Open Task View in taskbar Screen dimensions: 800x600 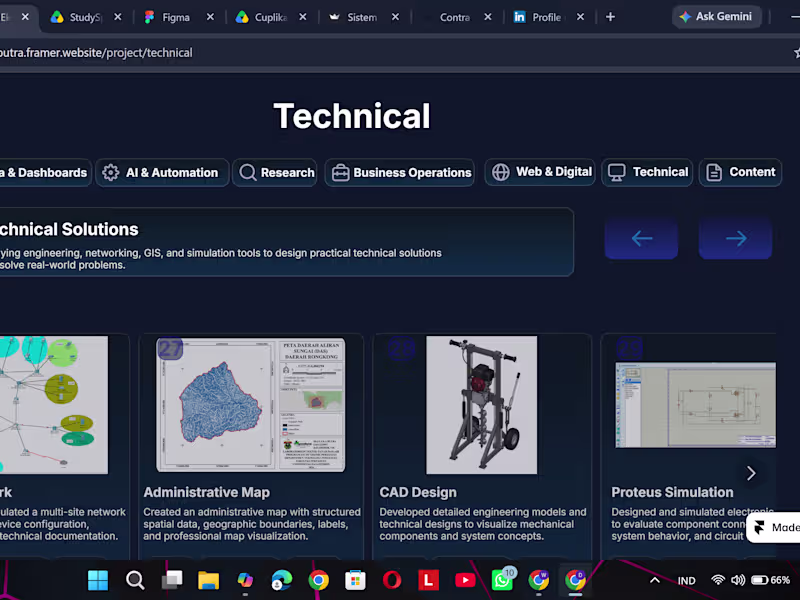tap(172, 580)
